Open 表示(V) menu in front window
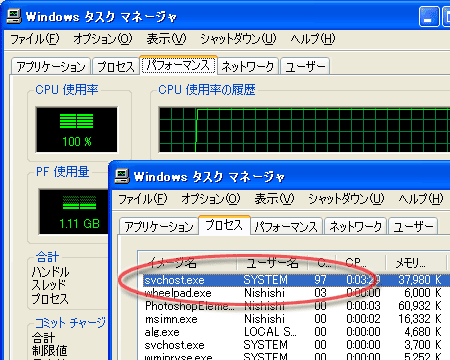The width and height of the screenshot is (450, 360). [x=274, y=199]
